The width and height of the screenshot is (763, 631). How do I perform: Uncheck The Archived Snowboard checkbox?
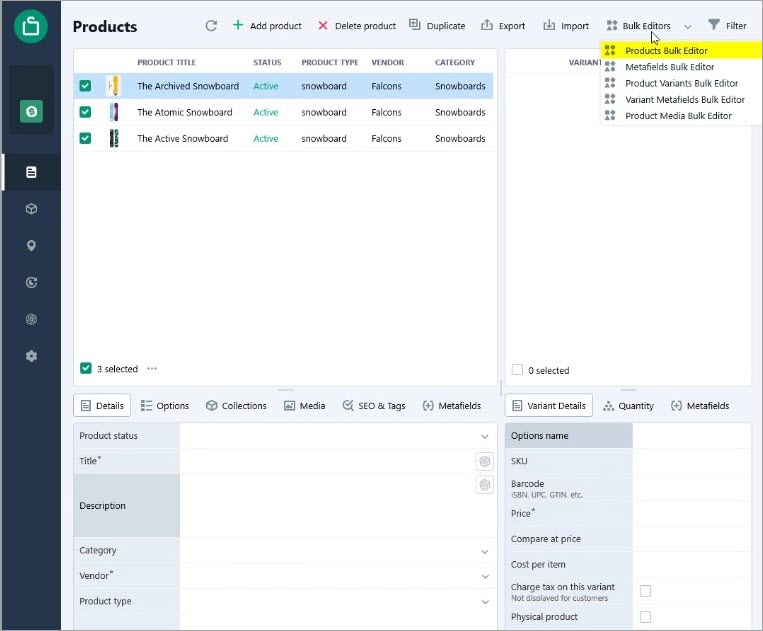click(85, 86)
